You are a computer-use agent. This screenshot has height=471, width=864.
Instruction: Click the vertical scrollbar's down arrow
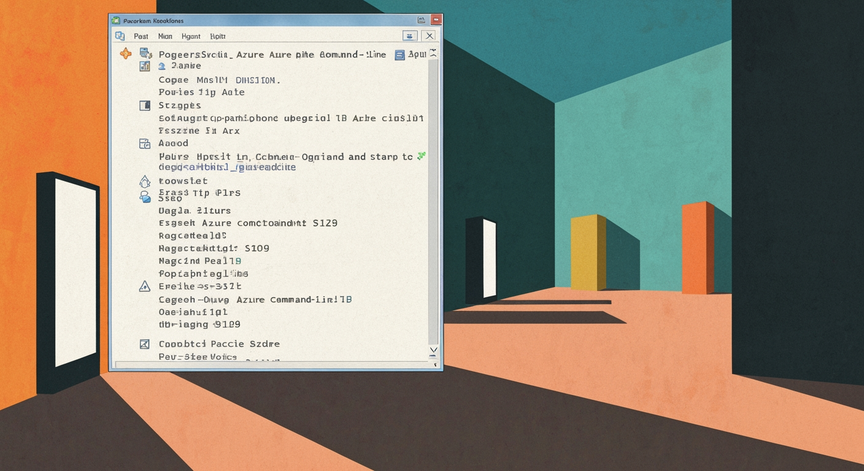(434, 351)
